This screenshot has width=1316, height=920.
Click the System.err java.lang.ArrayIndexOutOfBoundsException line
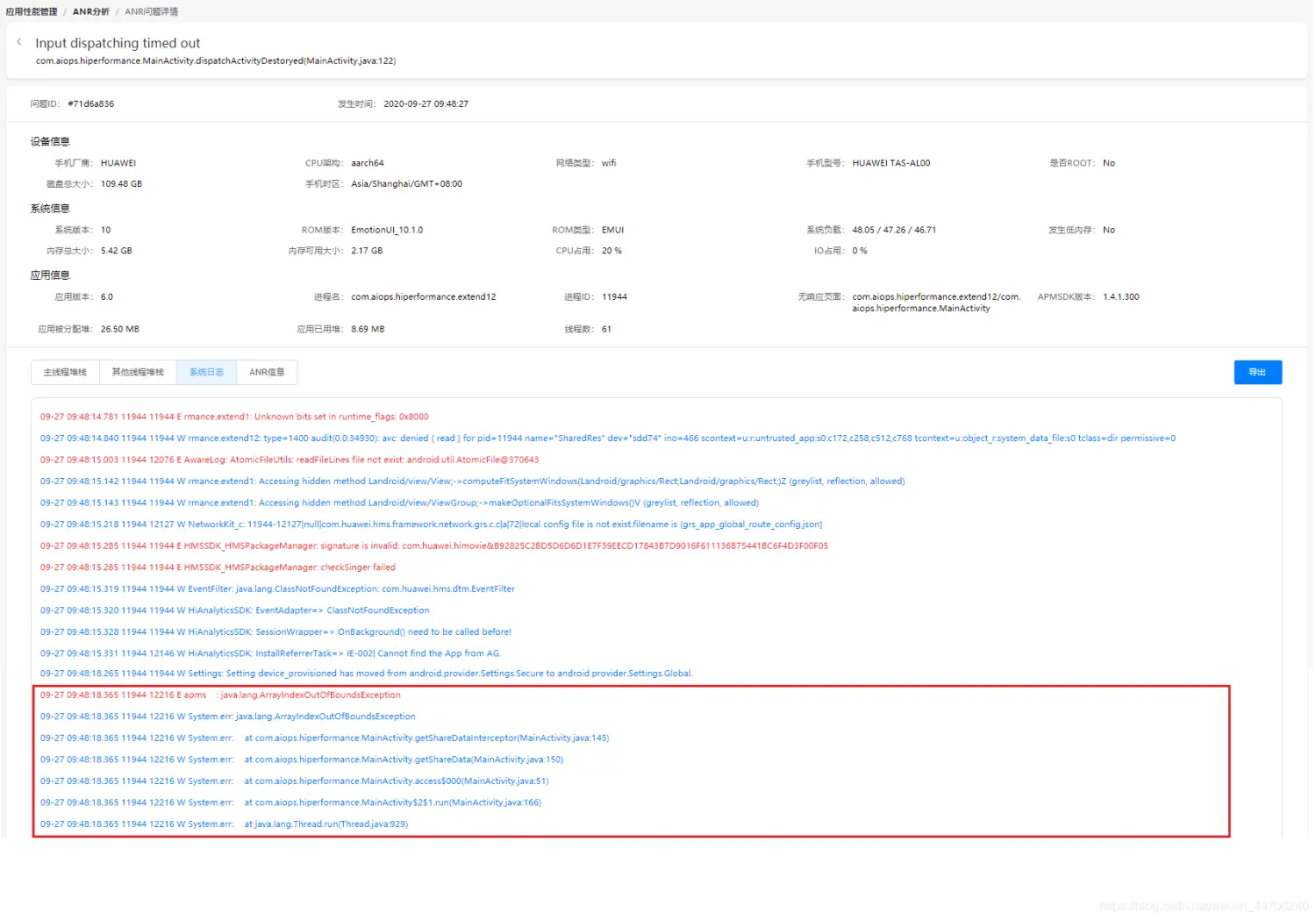(227, 717)
